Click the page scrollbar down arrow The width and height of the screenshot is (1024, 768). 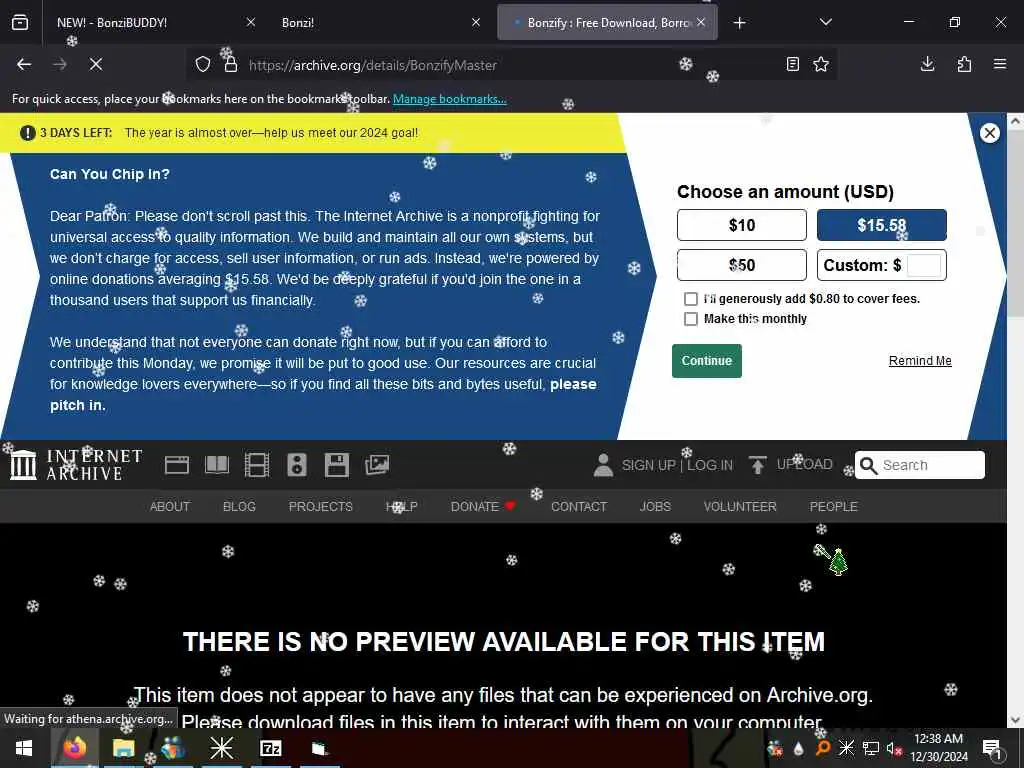pyautogui.click(x=1015, y=720)
